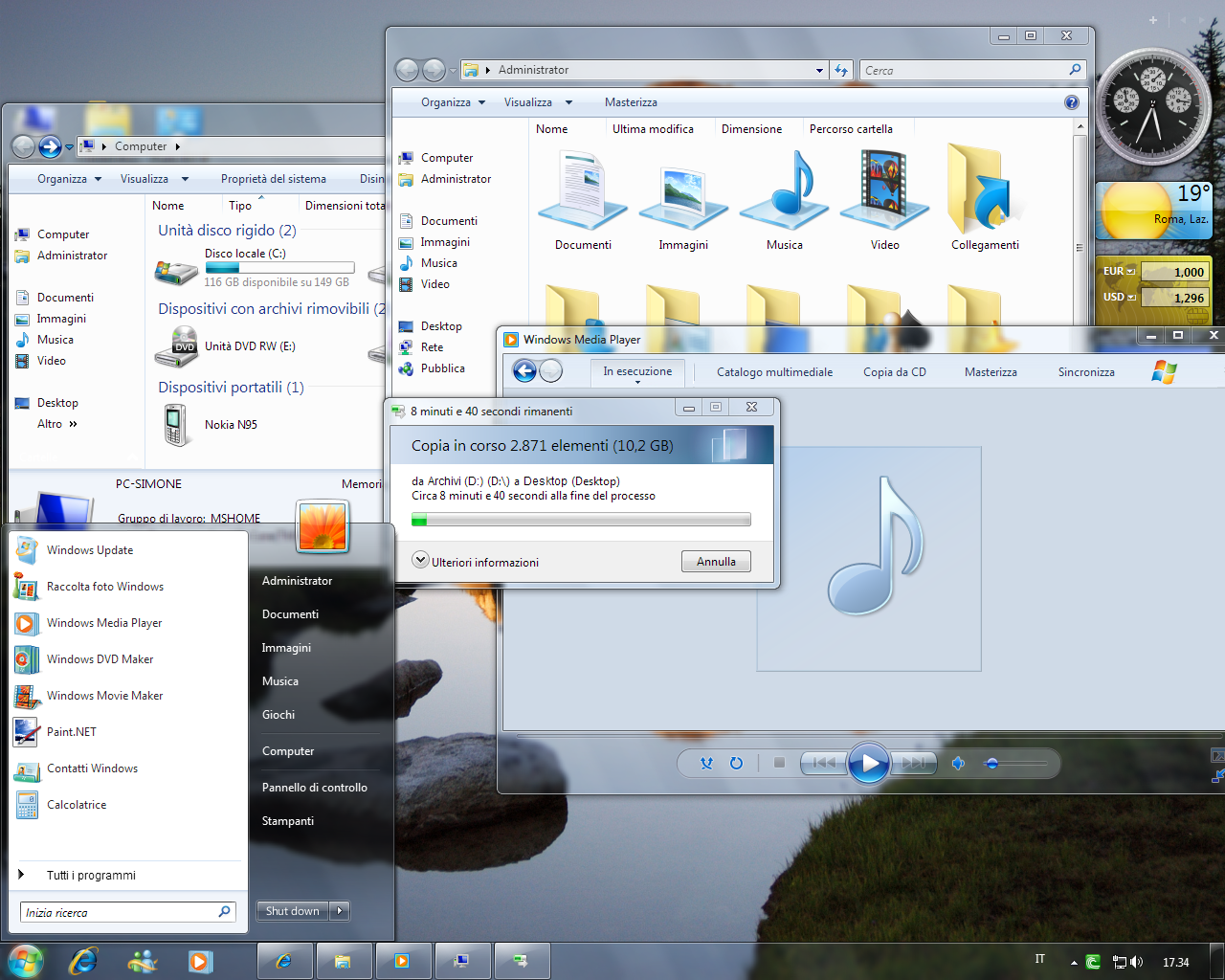Screen dimensions: 1225x980
Task: Open Pannello di controllo from Start menu
Action: [315, 788]
